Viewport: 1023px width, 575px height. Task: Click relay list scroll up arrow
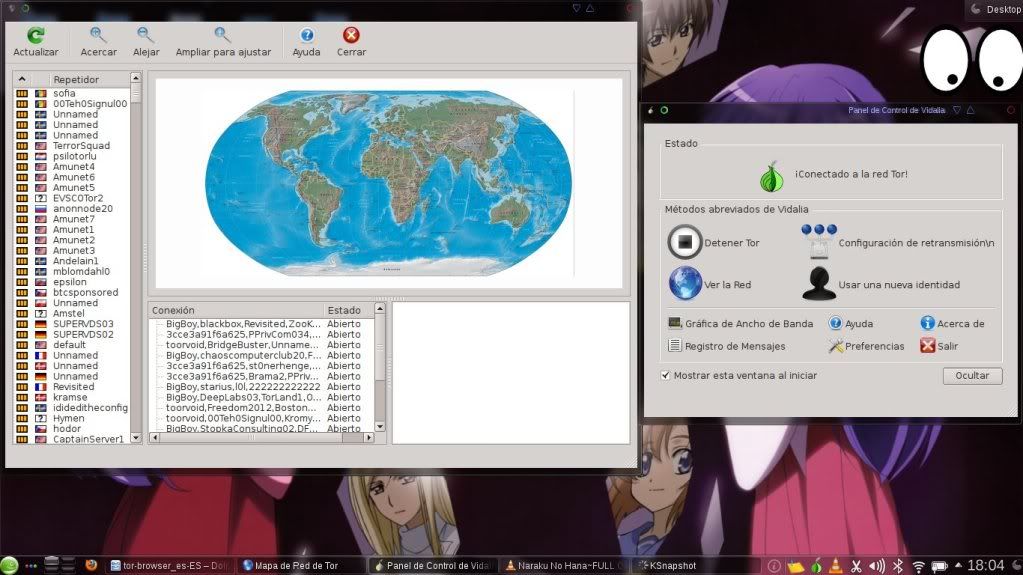(136, 78)
